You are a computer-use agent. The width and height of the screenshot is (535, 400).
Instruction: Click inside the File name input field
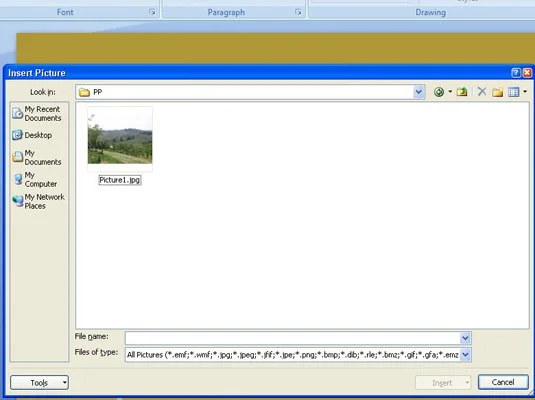click(293, 338)
